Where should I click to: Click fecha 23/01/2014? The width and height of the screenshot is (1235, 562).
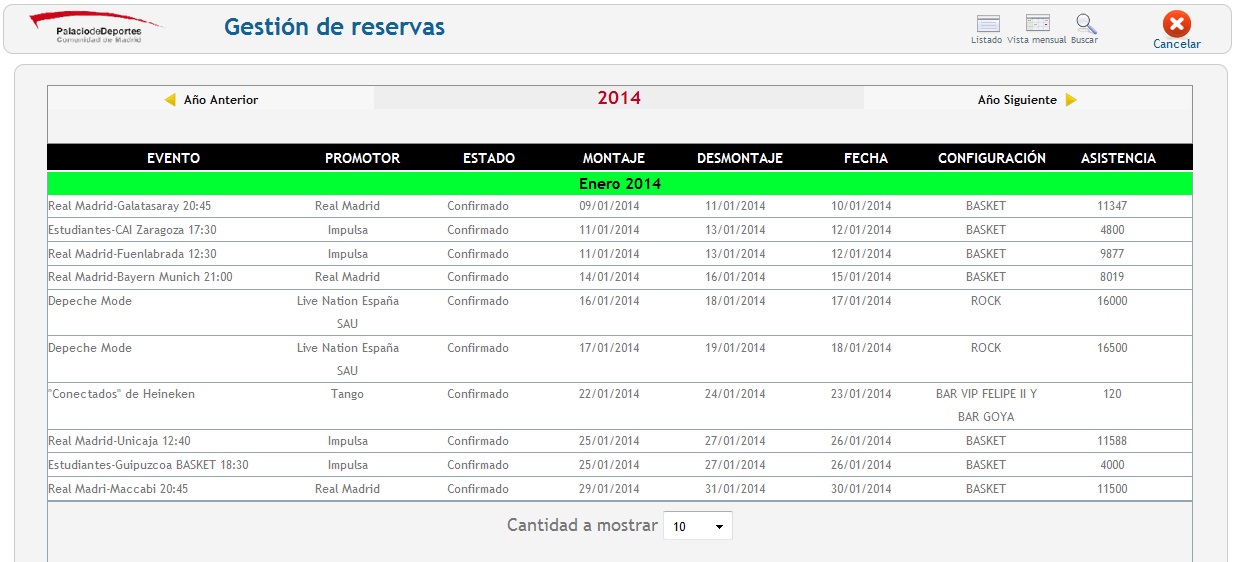coord(861,394)
